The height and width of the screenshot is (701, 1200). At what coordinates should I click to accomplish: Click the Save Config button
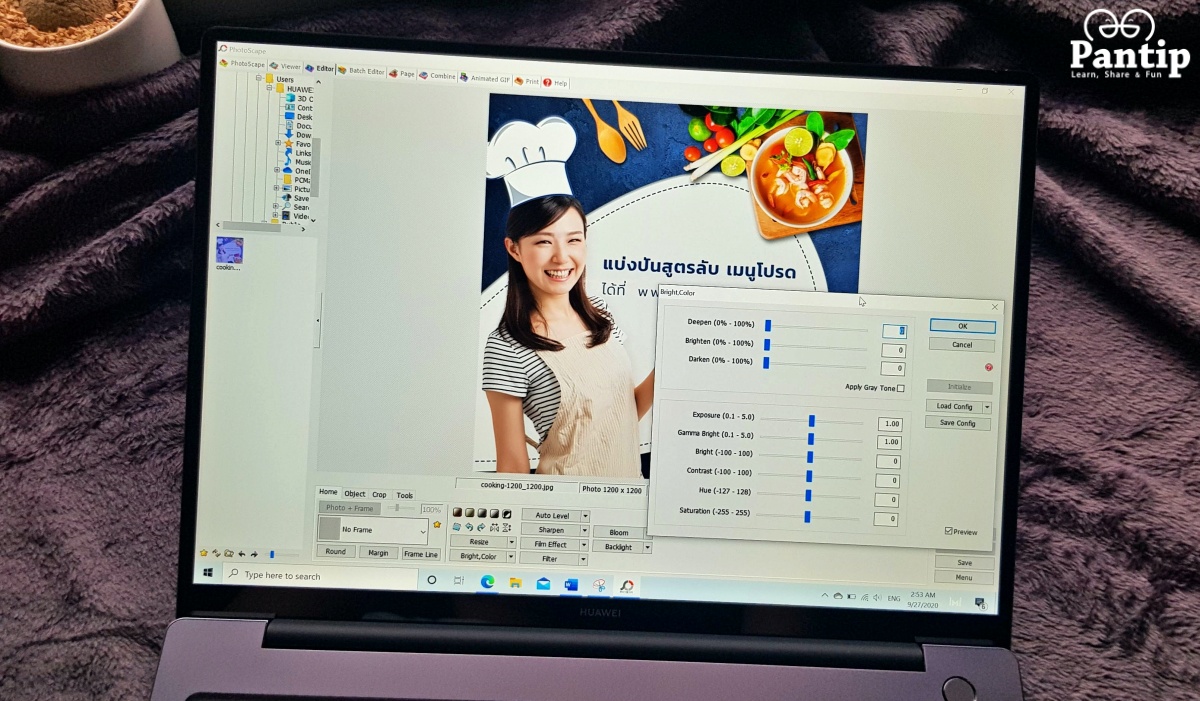point(958,424)
